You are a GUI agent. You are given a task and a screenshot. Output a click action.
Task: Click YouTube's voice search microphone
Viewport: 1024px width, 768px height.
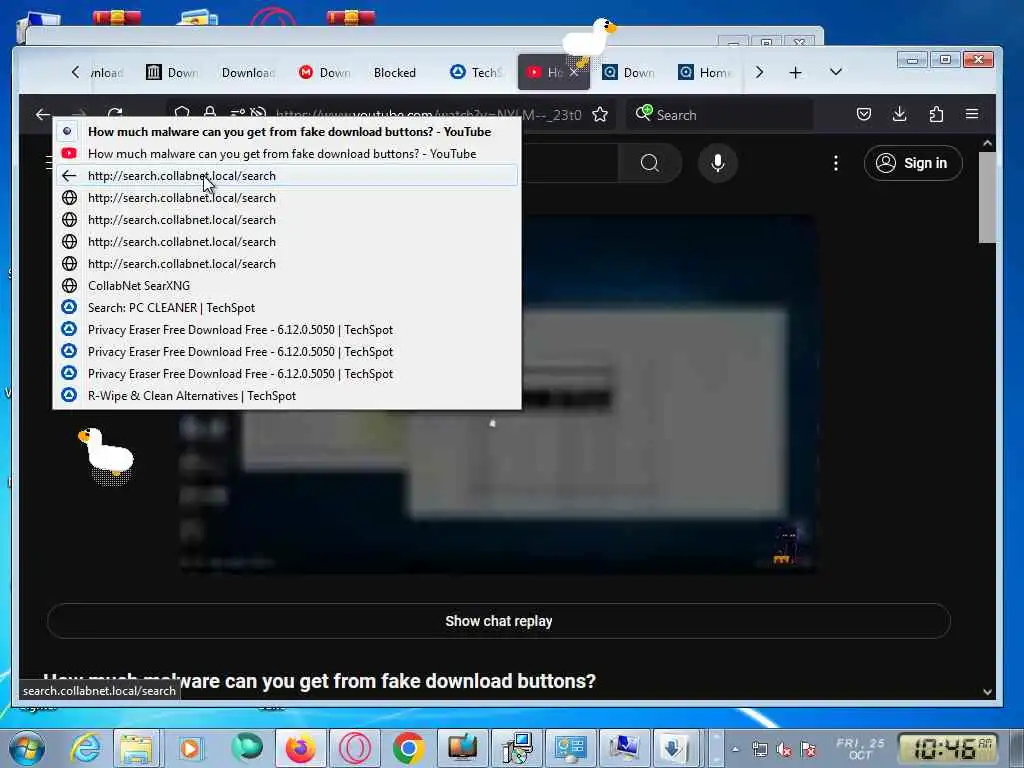(718, 163)
